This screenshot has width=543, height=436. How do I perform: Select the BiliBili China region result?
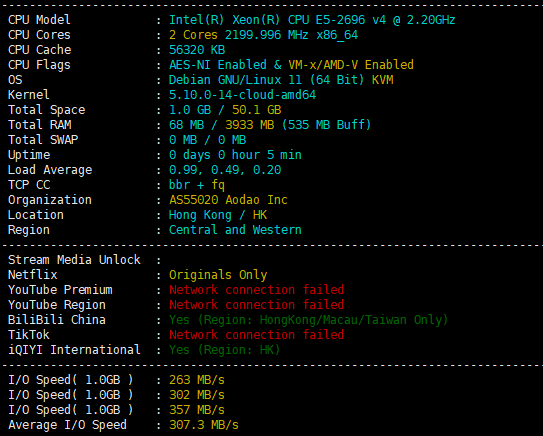pos(309,320)
